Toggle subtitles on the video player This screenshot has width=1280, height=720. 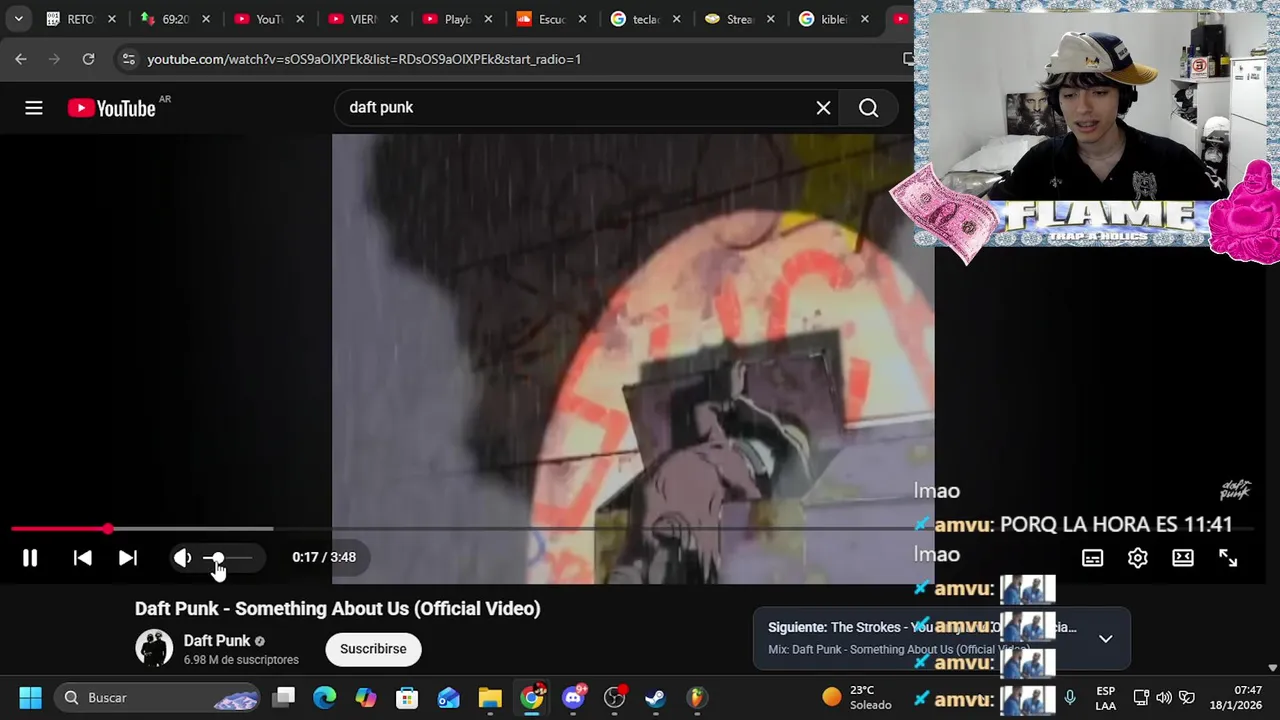pos(1092,558)
